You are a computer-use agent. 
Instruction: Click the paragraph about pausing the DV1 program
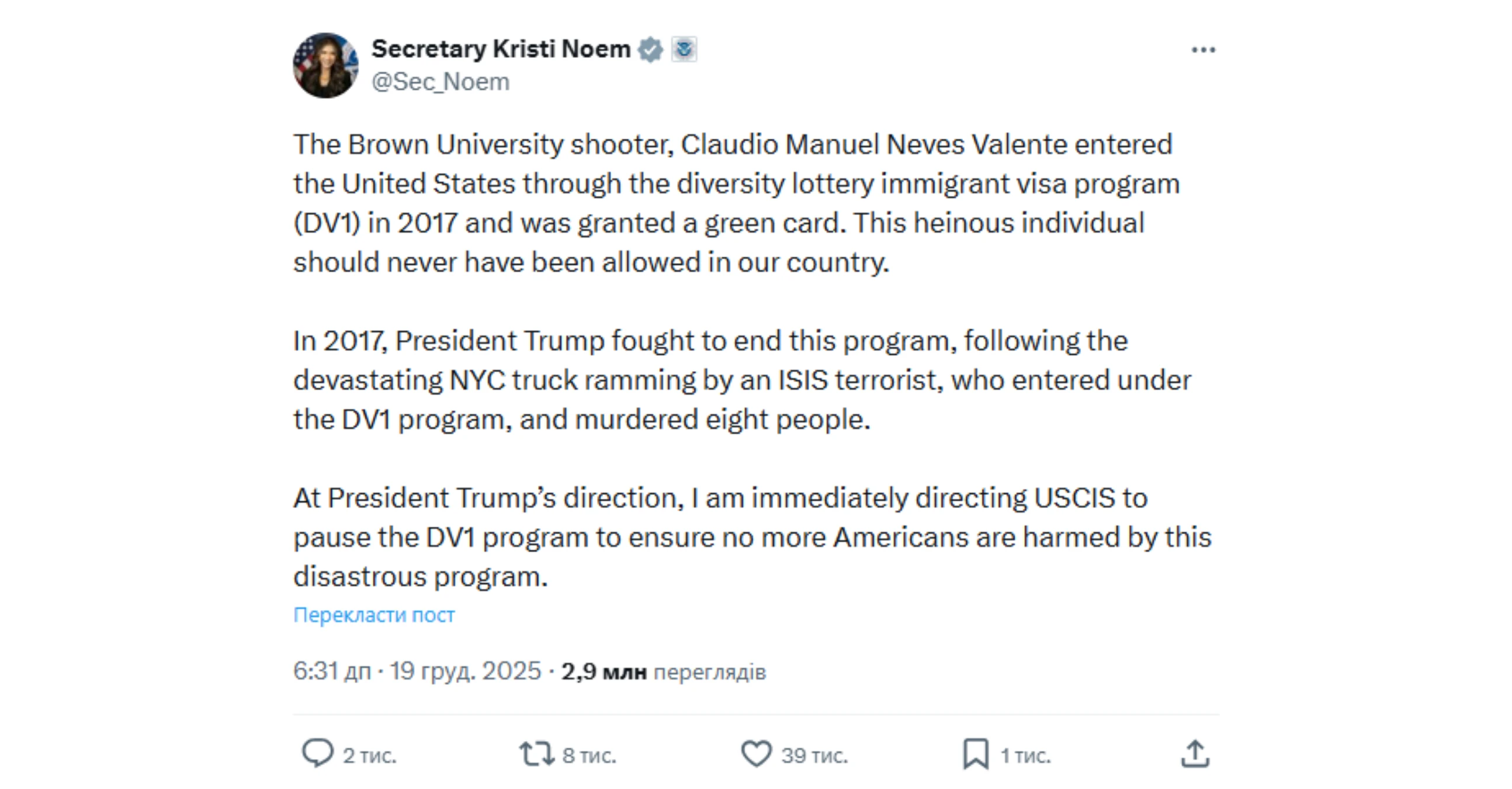751,537
